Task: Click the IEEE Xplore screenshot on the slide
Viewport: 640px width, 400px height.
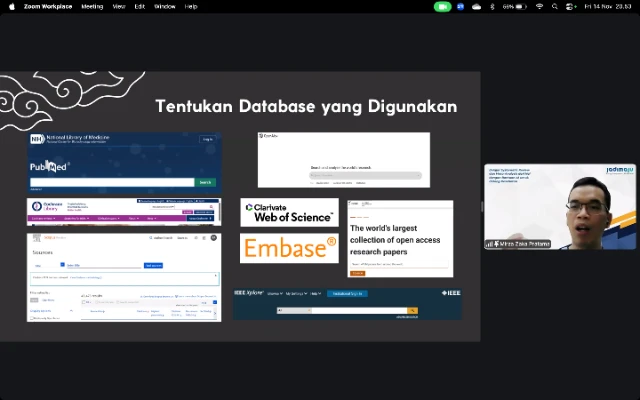Action: coord(347,304)
